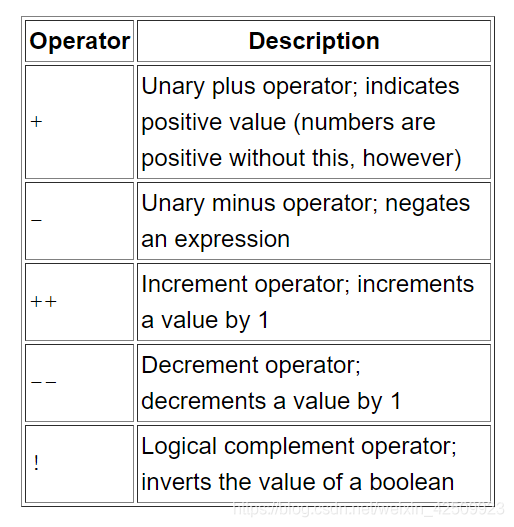Image resolution: width=514 pixels, height=527 pixels.
Task: Click the Description column header
Action: (x=314, y=41)
